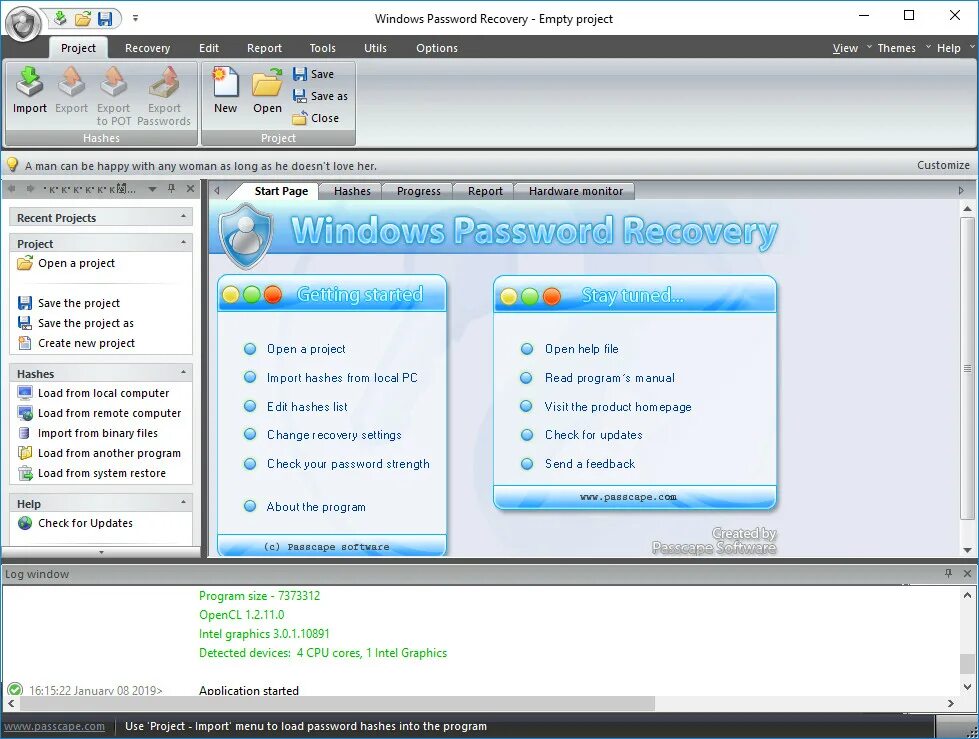Open the Progress document tab
Screen dimensions: 979x739
click(x=418, y=191)
